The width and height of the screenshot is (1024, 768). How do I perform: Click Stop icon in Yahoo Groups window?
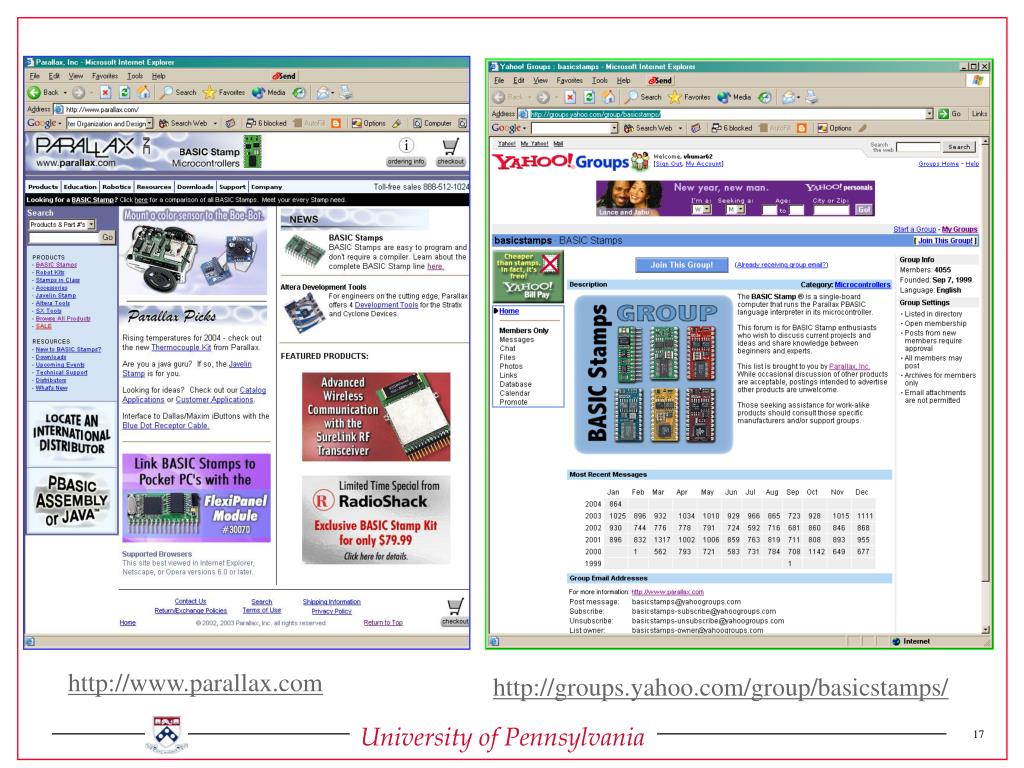[570, 97]
